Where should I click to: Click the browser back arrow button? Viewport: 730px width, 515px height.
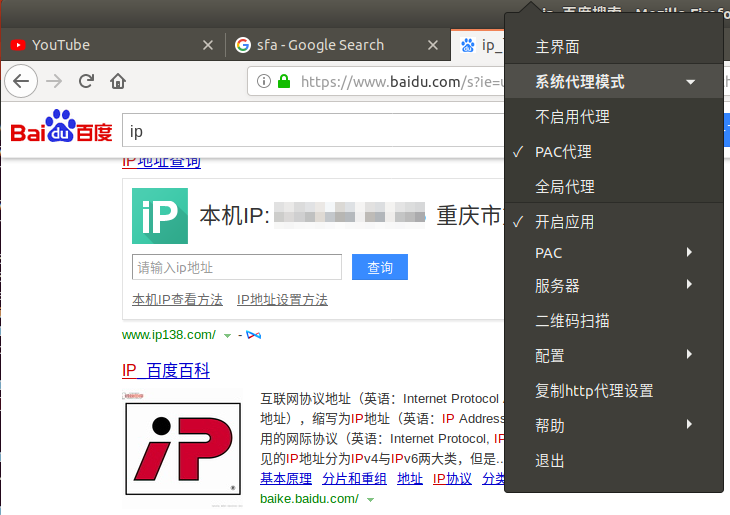(21, 81)
